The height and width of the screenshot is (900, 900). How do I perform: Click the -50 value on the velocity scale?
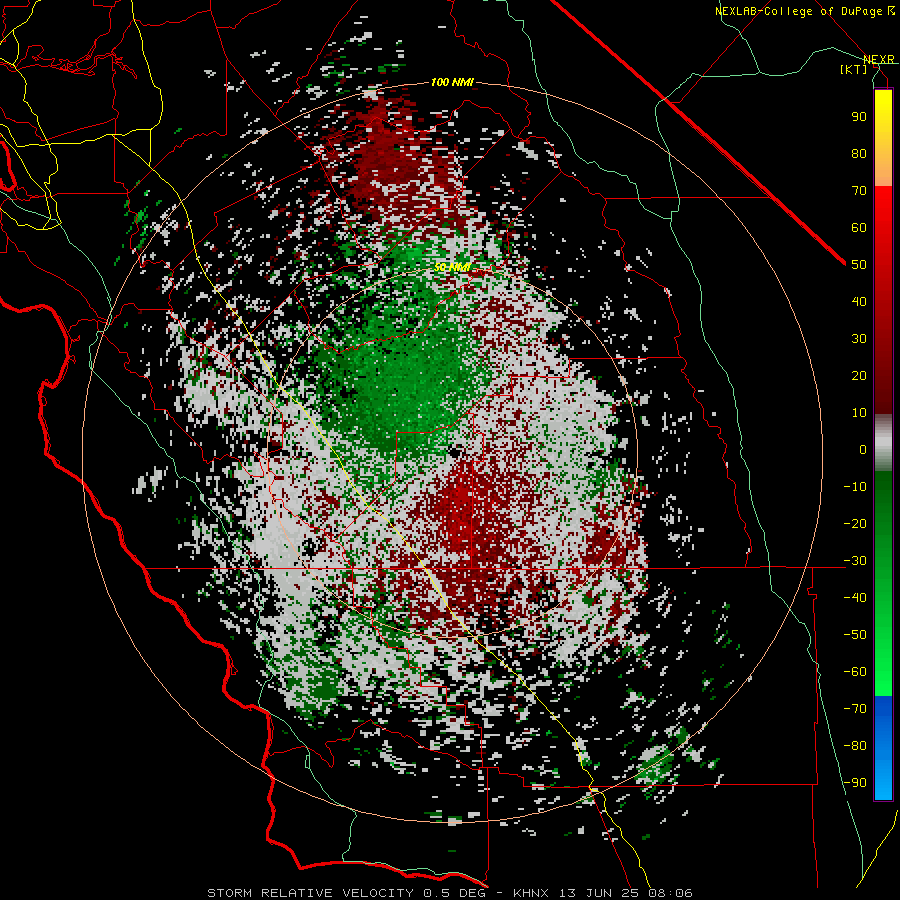(855, 635)
